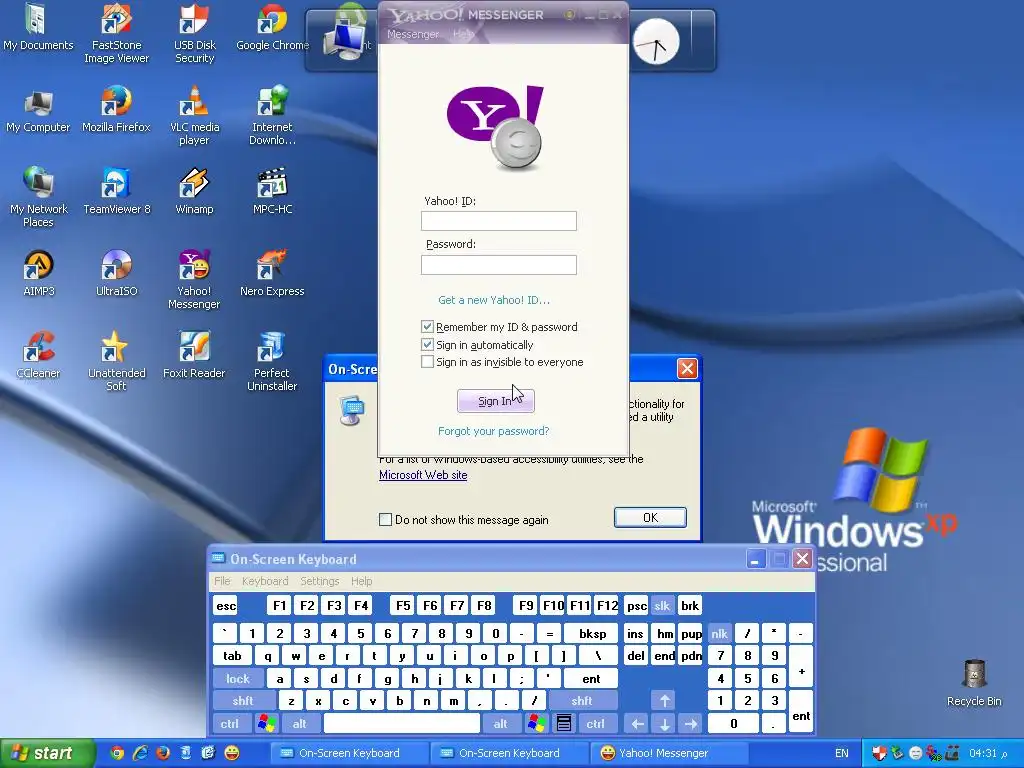
Task: Click OK in On-Screen Keyboard dialog
Action: (x=650, y=517)
